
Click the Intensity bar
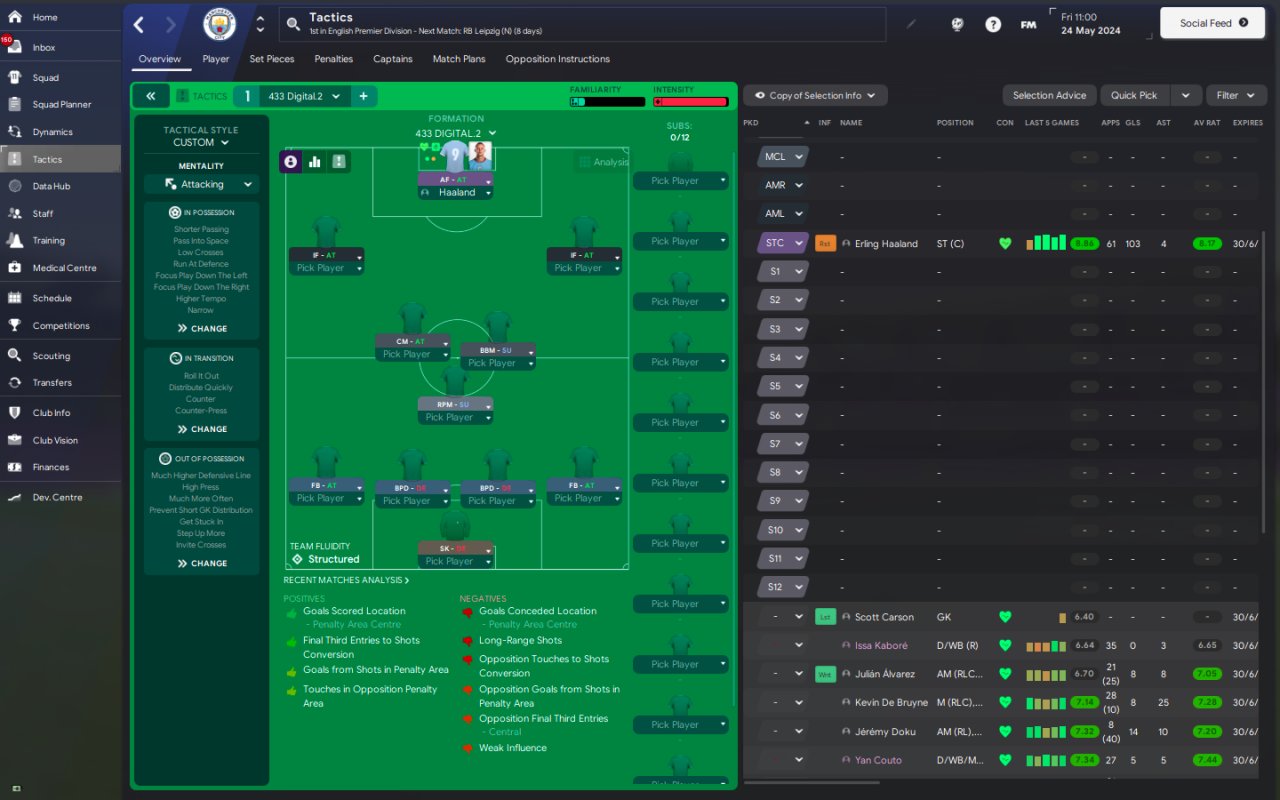(691, 102)
